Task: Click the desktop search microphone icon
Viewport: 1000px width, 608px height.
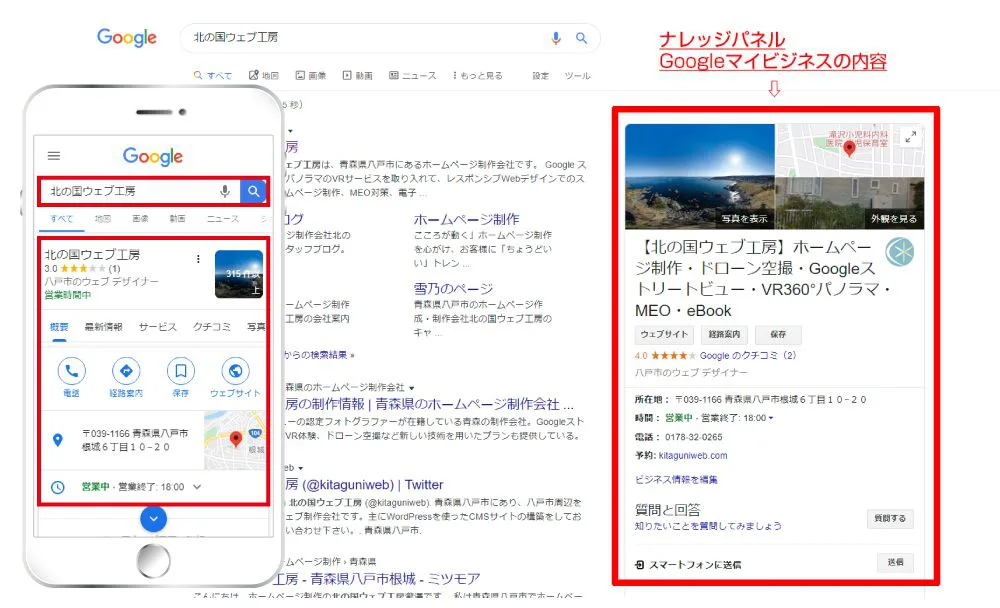Action: pos(556,38)
